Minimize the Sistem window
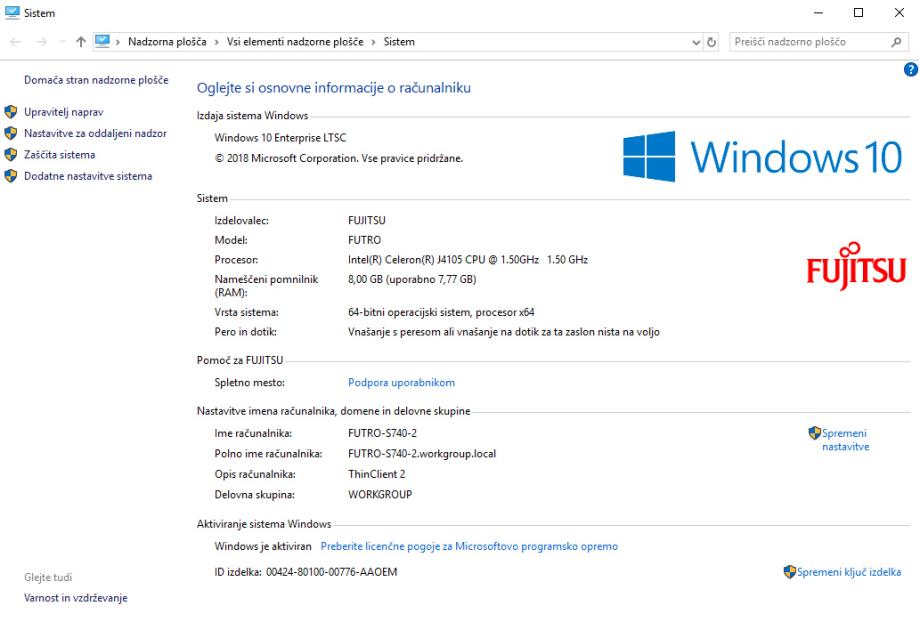 pyautogui.click(x=818, y=12)
